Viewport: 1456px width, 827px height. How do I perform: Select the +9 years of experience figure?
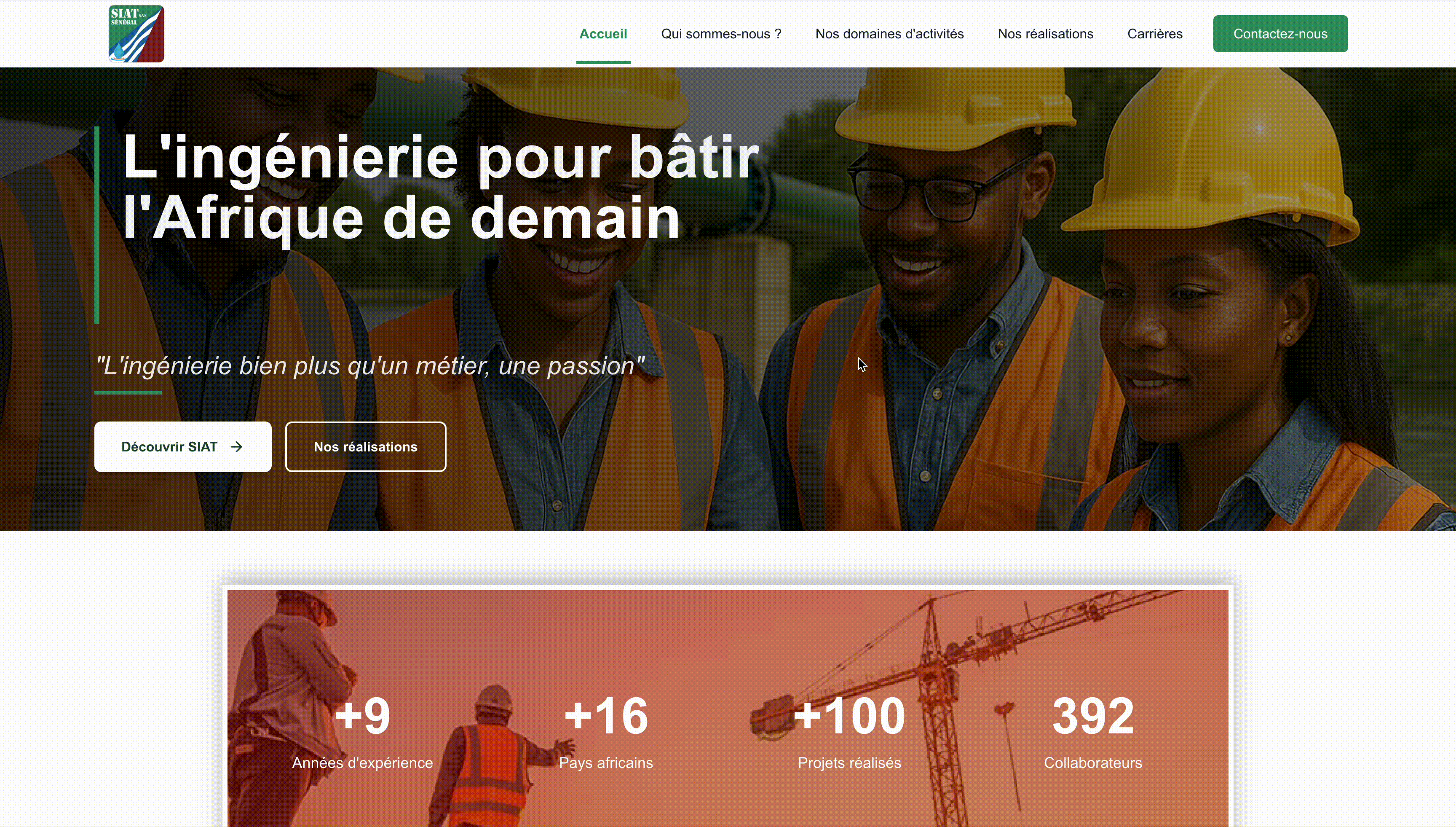point(362,715)
